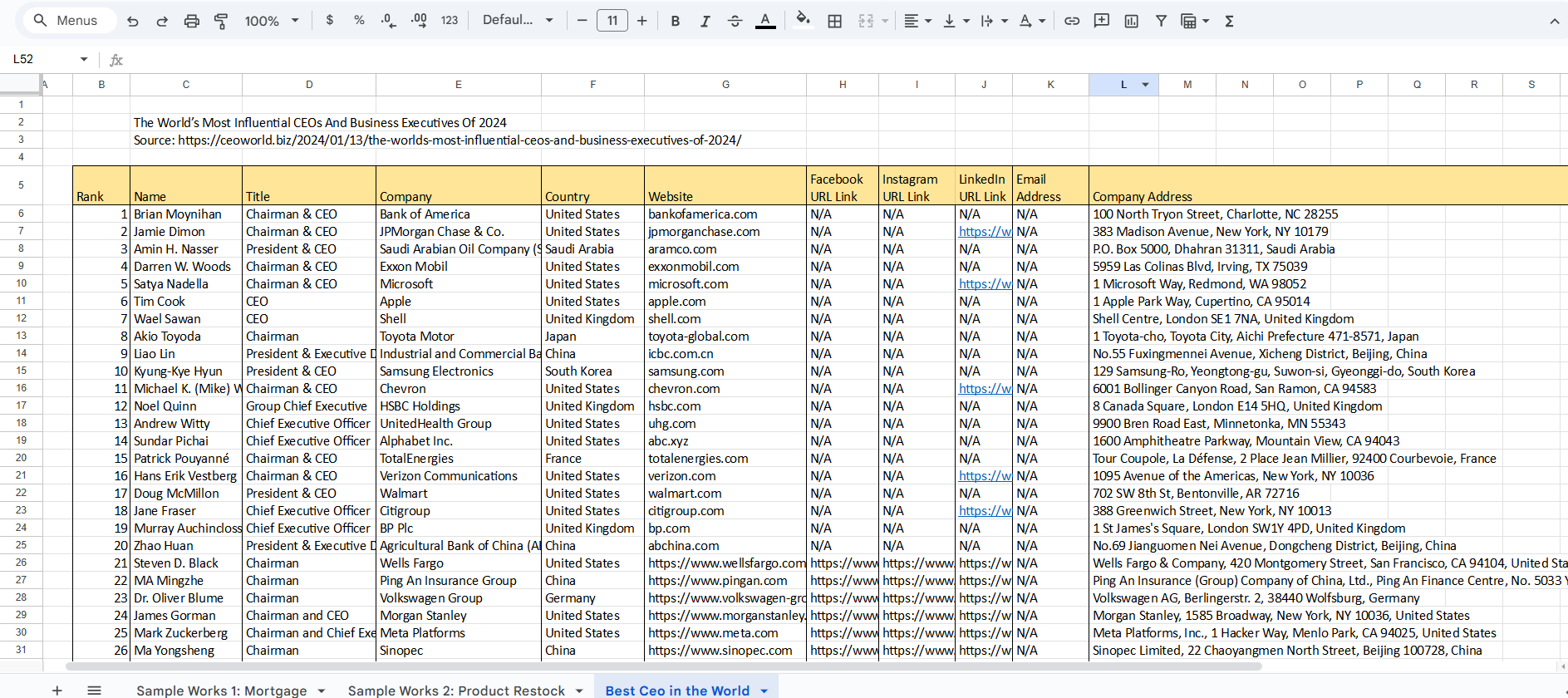The width and height of the screenshot is (1568, 698).
Task: Select the Paint format tool
Action: 221,21
